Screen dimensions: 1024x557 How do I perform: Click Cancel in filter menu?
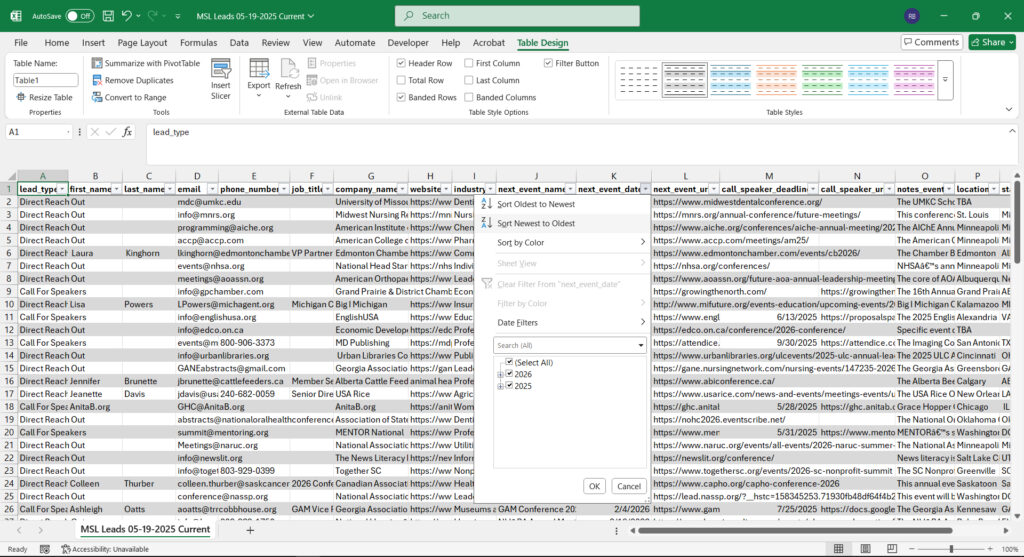pyautogui.click(x=629, y=486)
